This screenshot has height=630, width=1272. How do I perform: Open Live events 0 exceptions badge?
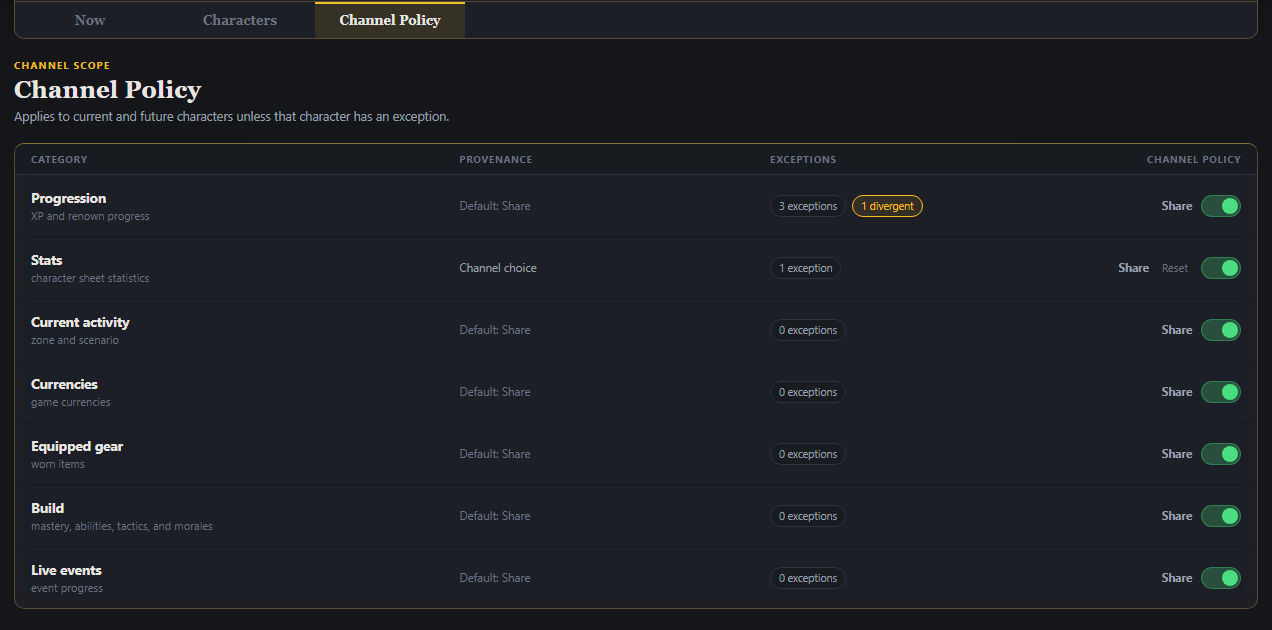pyautogui.click(x=808, y=578)
